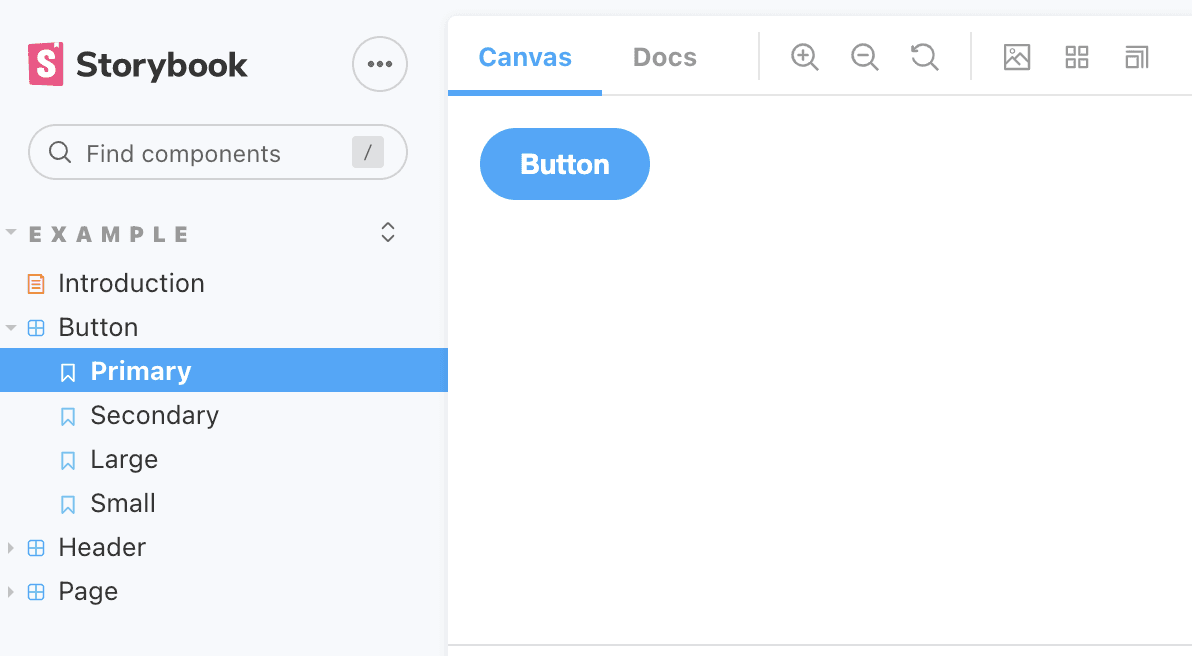The height and width of the screenshot is (656, 1192).
Task: Open the viewport size icon
Action: click(1136, 57)
